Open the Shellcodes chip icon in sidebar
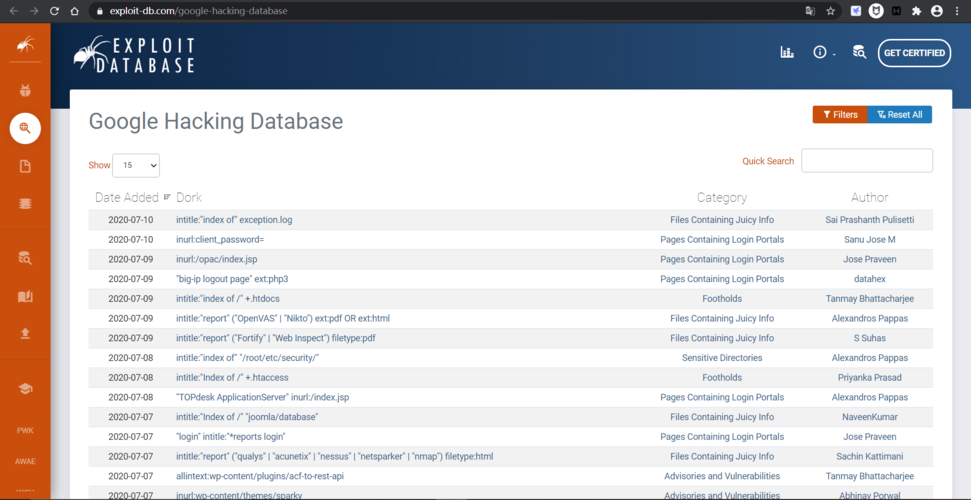The height and width of the screenshot is (500, 971). click(25, 203)
